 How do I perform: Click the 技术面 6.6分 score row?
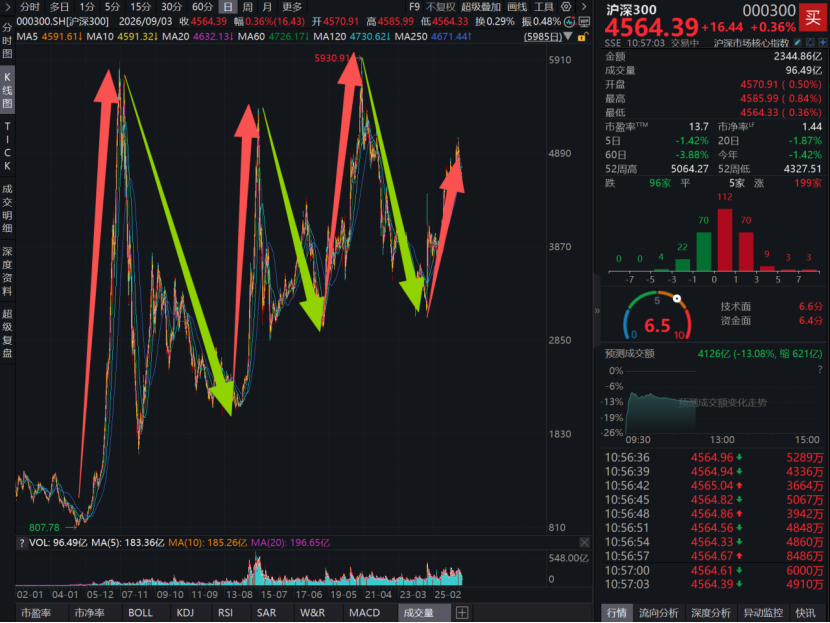click(771, 306)
